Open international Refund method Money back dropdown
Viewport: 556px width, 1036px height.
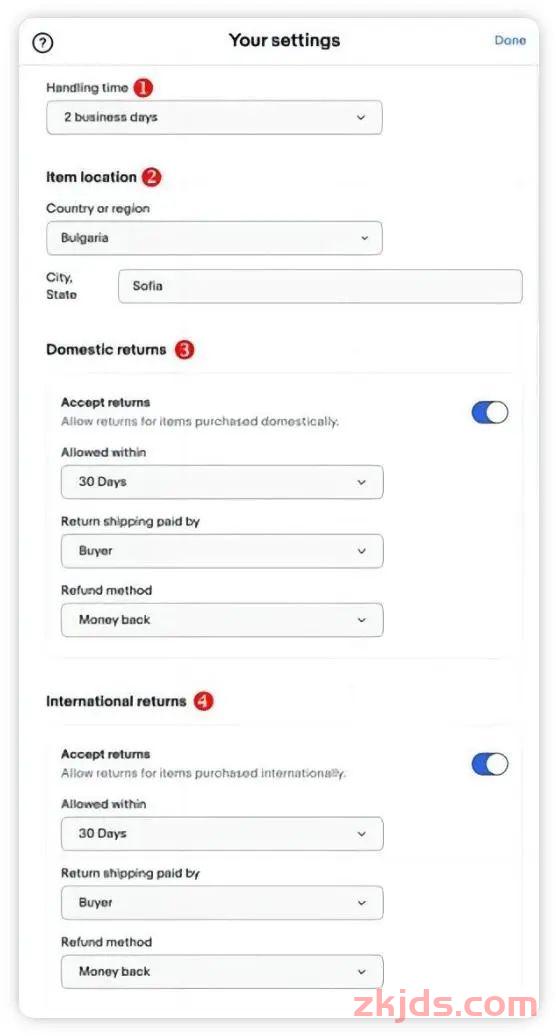(x=222, y=971)
